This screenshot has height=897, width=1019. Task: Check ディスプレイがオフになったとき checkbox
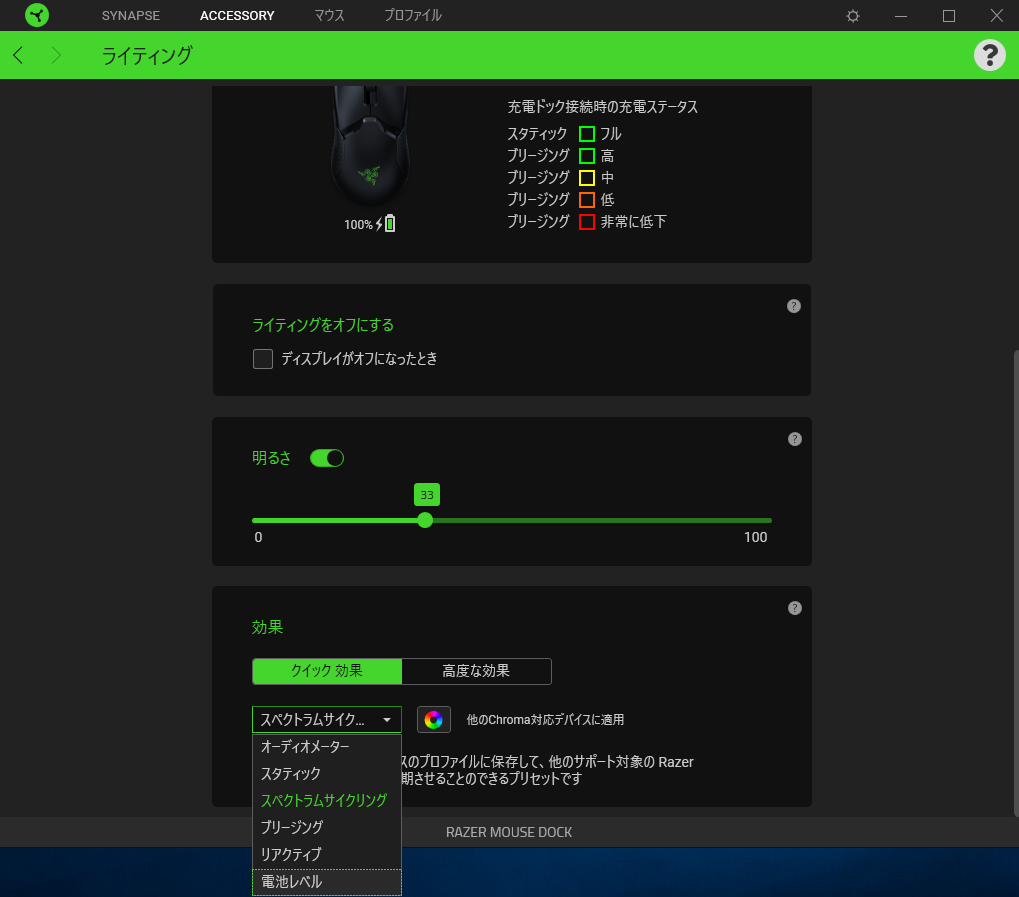click(x=263, y=359)
